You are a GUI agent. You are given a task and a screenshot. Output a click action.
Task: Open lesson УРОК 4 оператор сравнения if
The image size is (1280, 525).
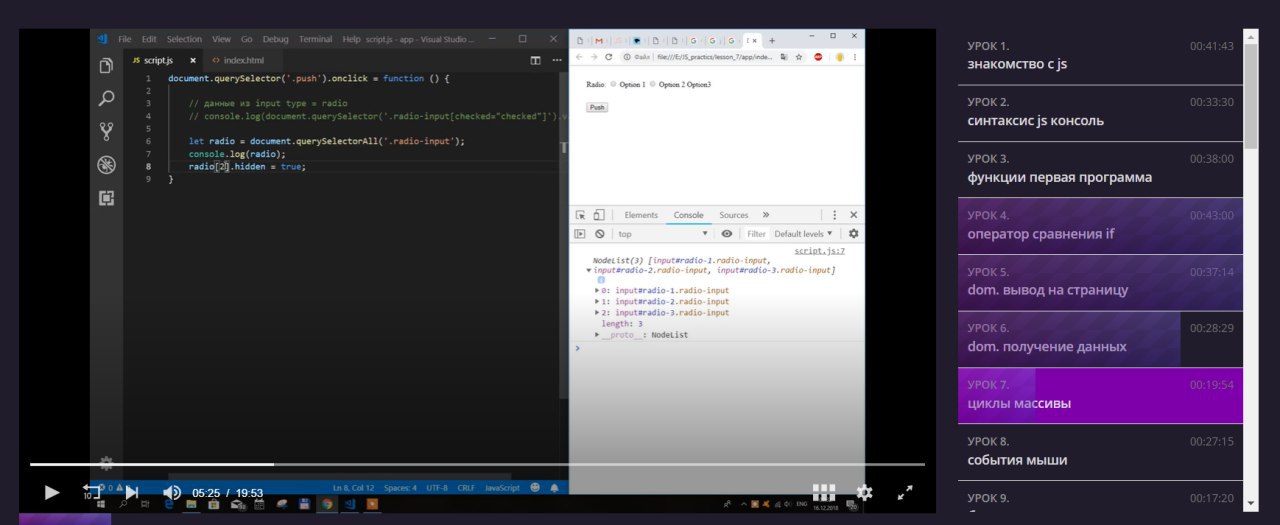click(x=1100, y=225)
